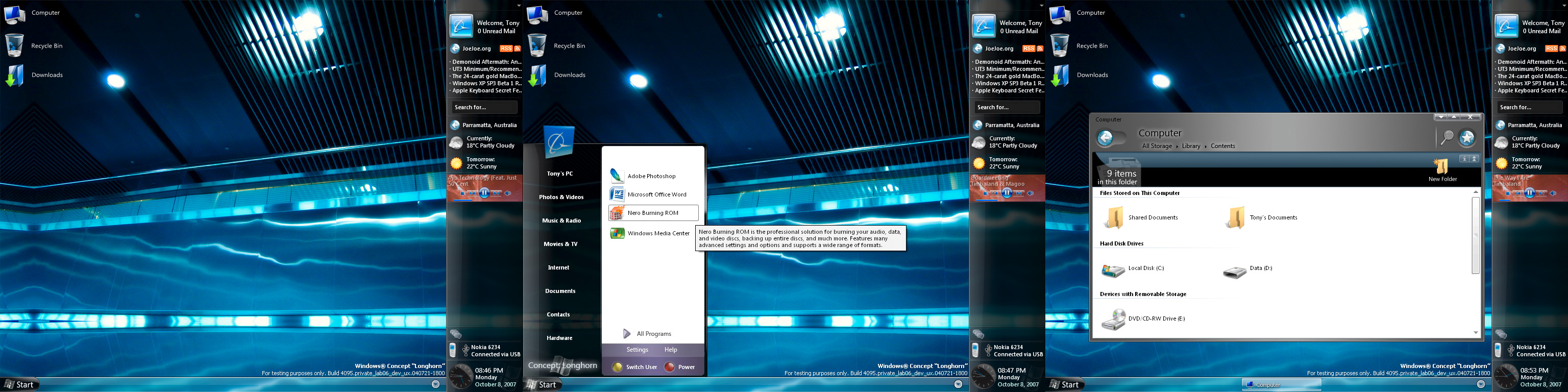Select Music & Radio in Start menu

560,220
